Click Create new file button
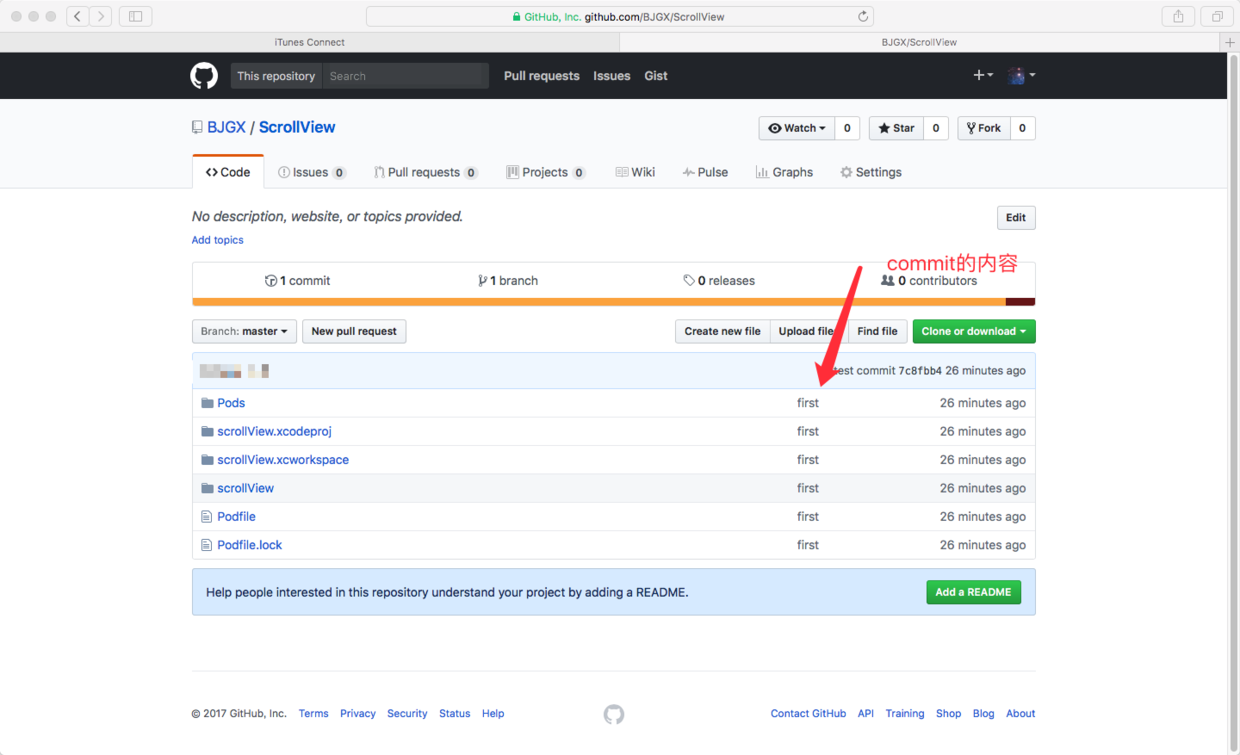Image resolution: width=1240 pixels, height=755 pixels. tap(723, 331)
